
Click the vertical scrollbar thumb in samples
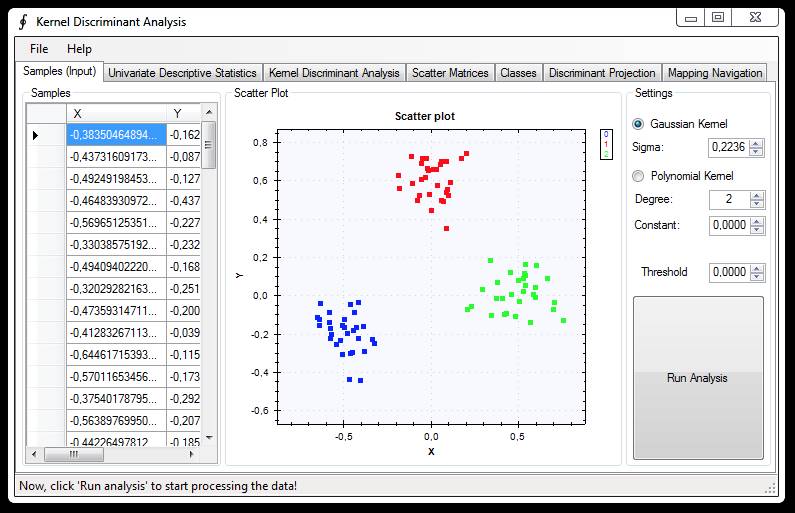point(209,145)
